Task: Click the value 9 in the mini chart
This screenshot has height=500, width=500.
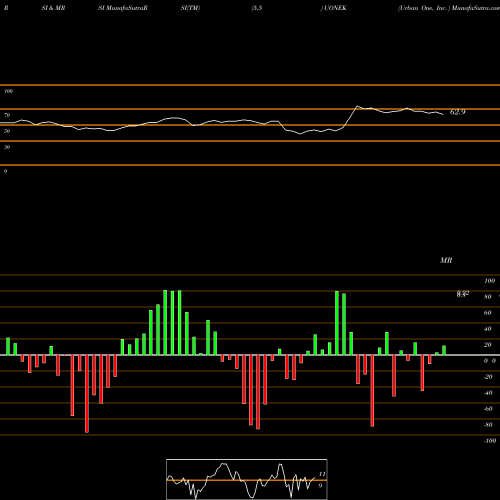Action: click(320, 486)
